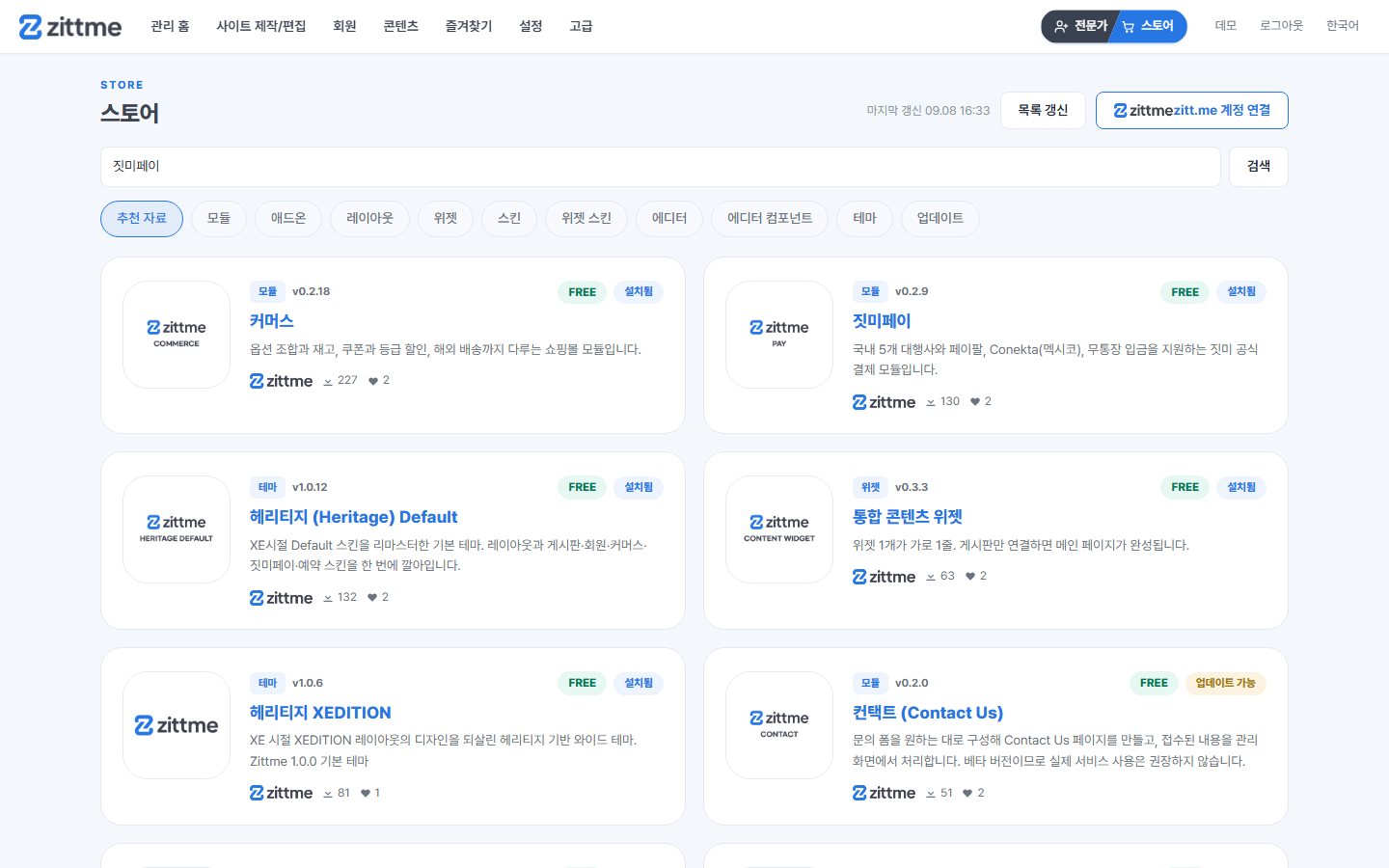Switch to 전문가 expert mode
This screenshot has width=1389, height=868.
(x=1080, y=26)
